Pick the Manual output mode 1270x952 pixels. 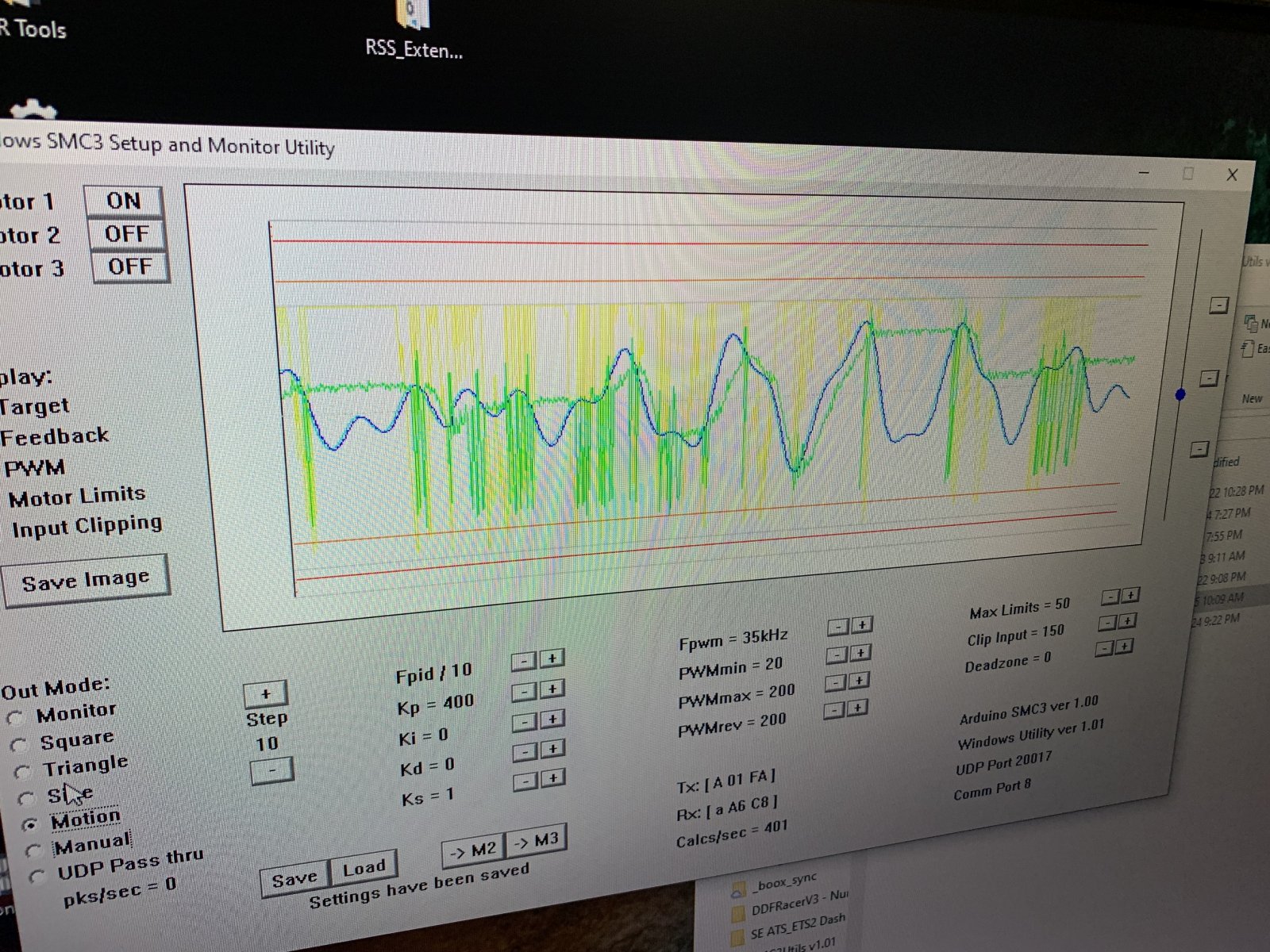click(x=33, y=850)
